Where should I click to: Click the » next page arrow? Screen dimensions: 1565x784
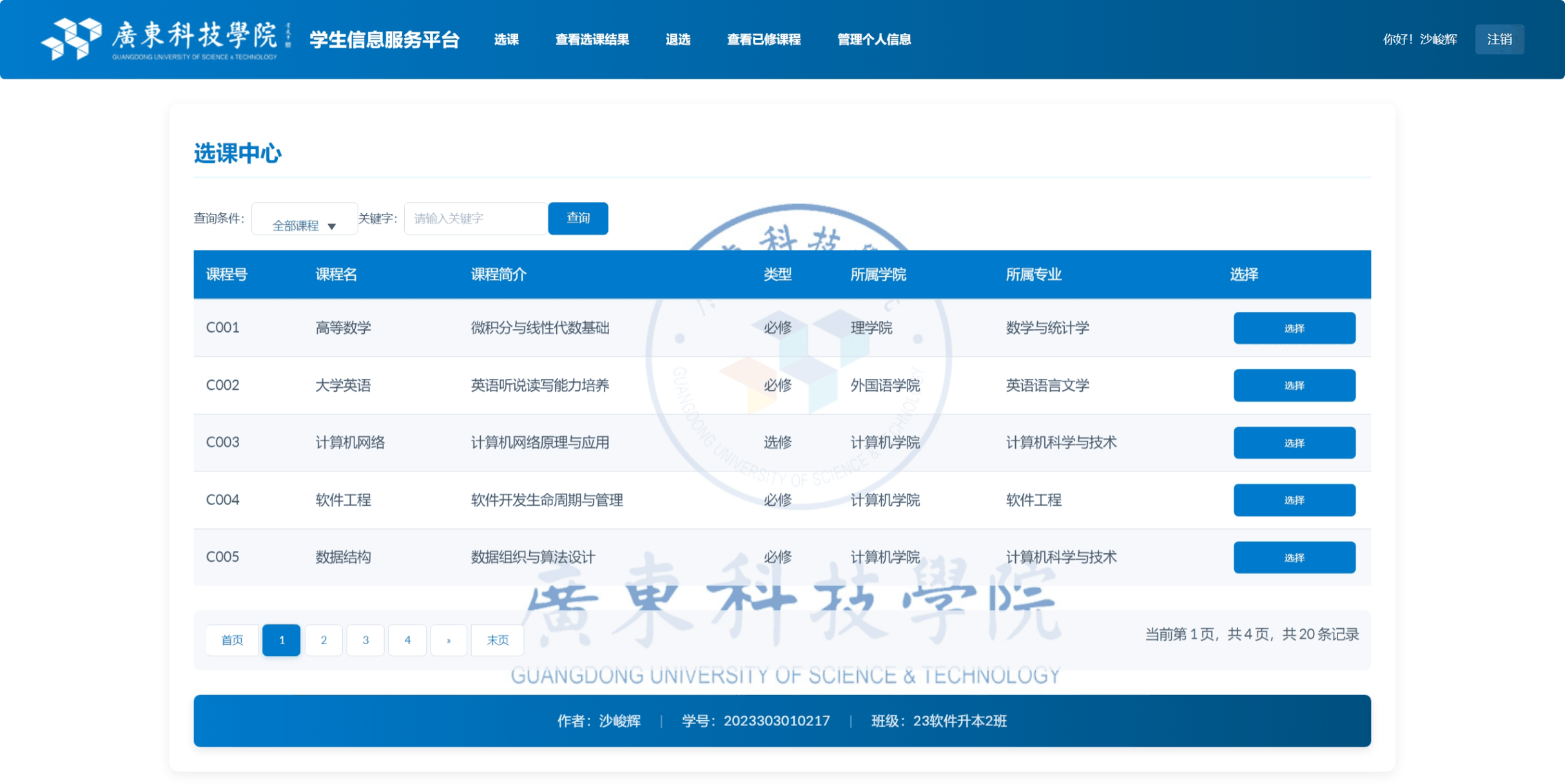449,640
